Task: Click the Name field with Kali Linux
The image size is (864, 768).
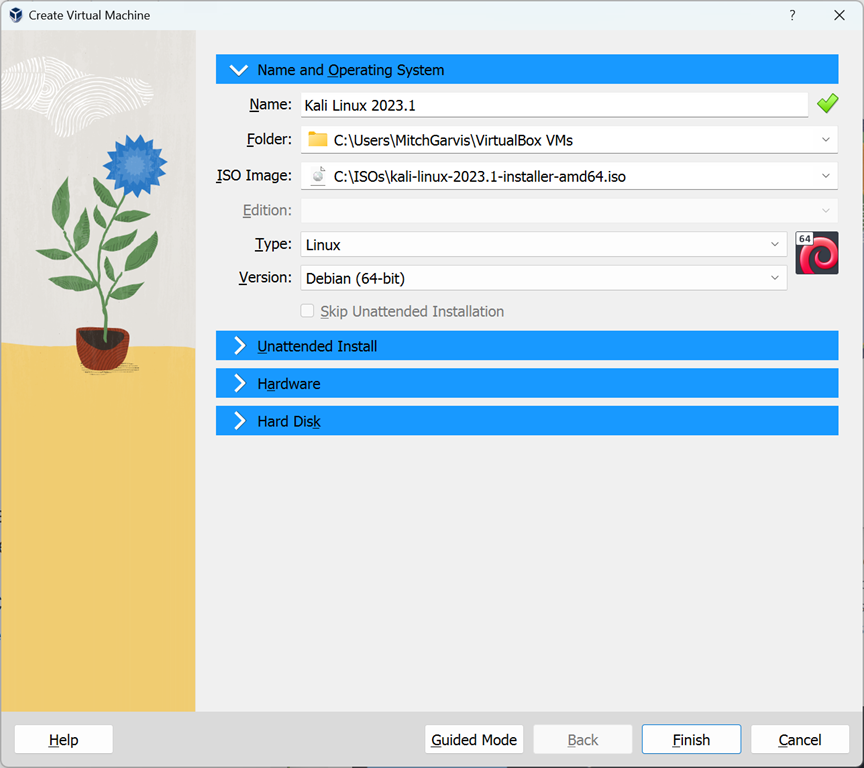Action: click(553, 105)
